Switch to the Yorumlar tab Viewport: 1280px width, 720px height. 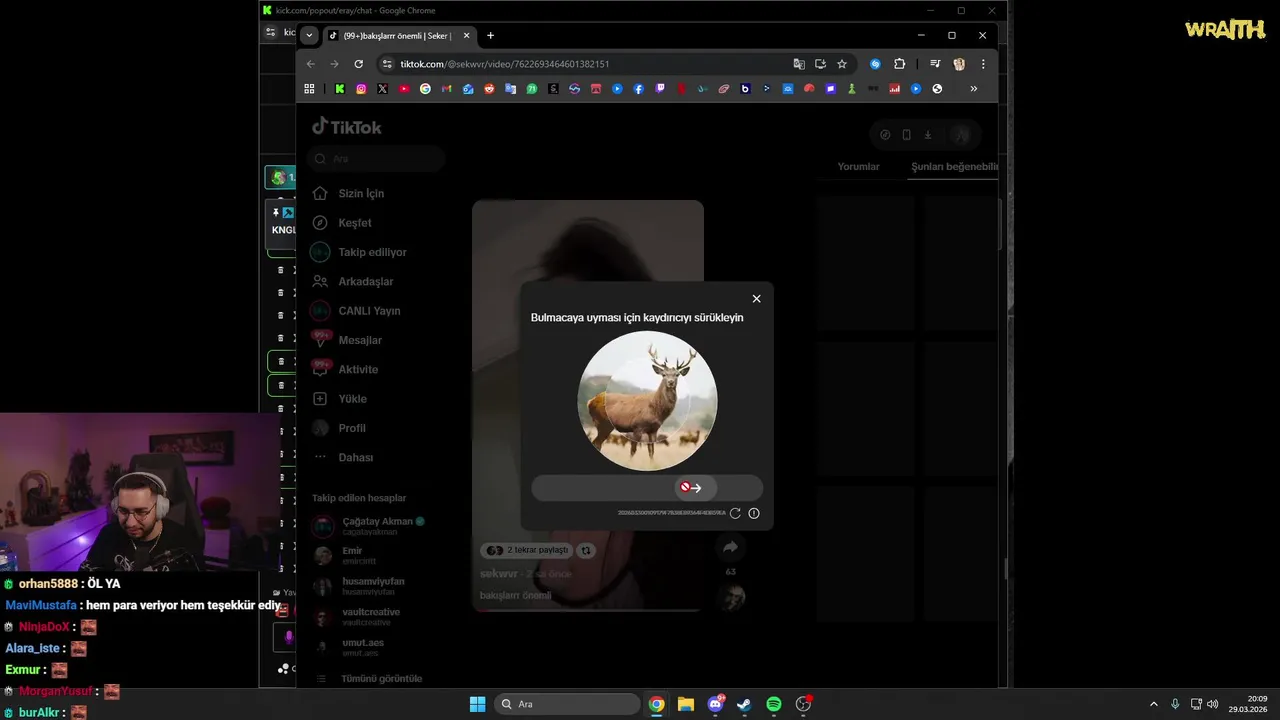click(858, 167)
